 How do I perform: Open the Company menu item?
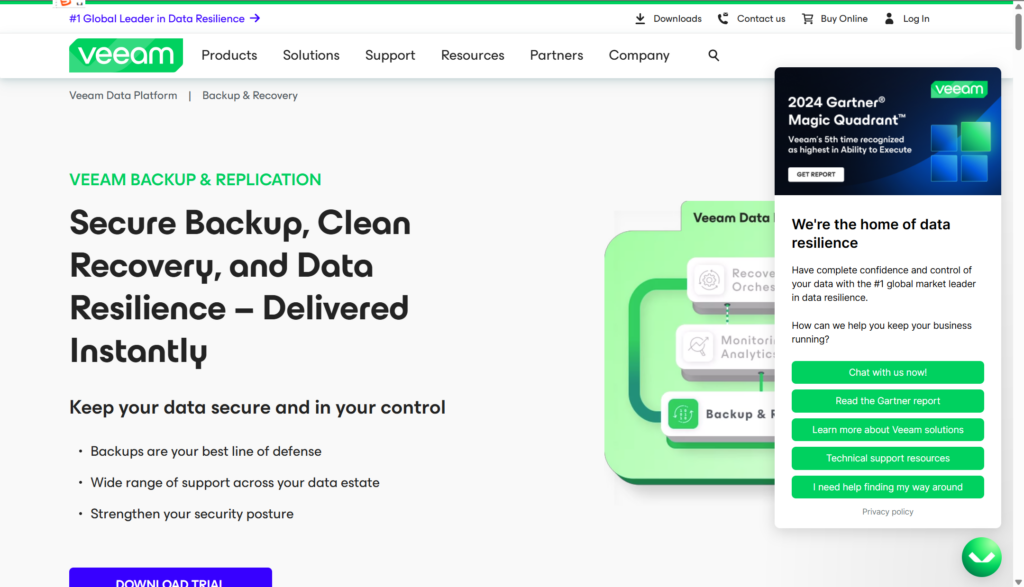click(x=639, y=55)
